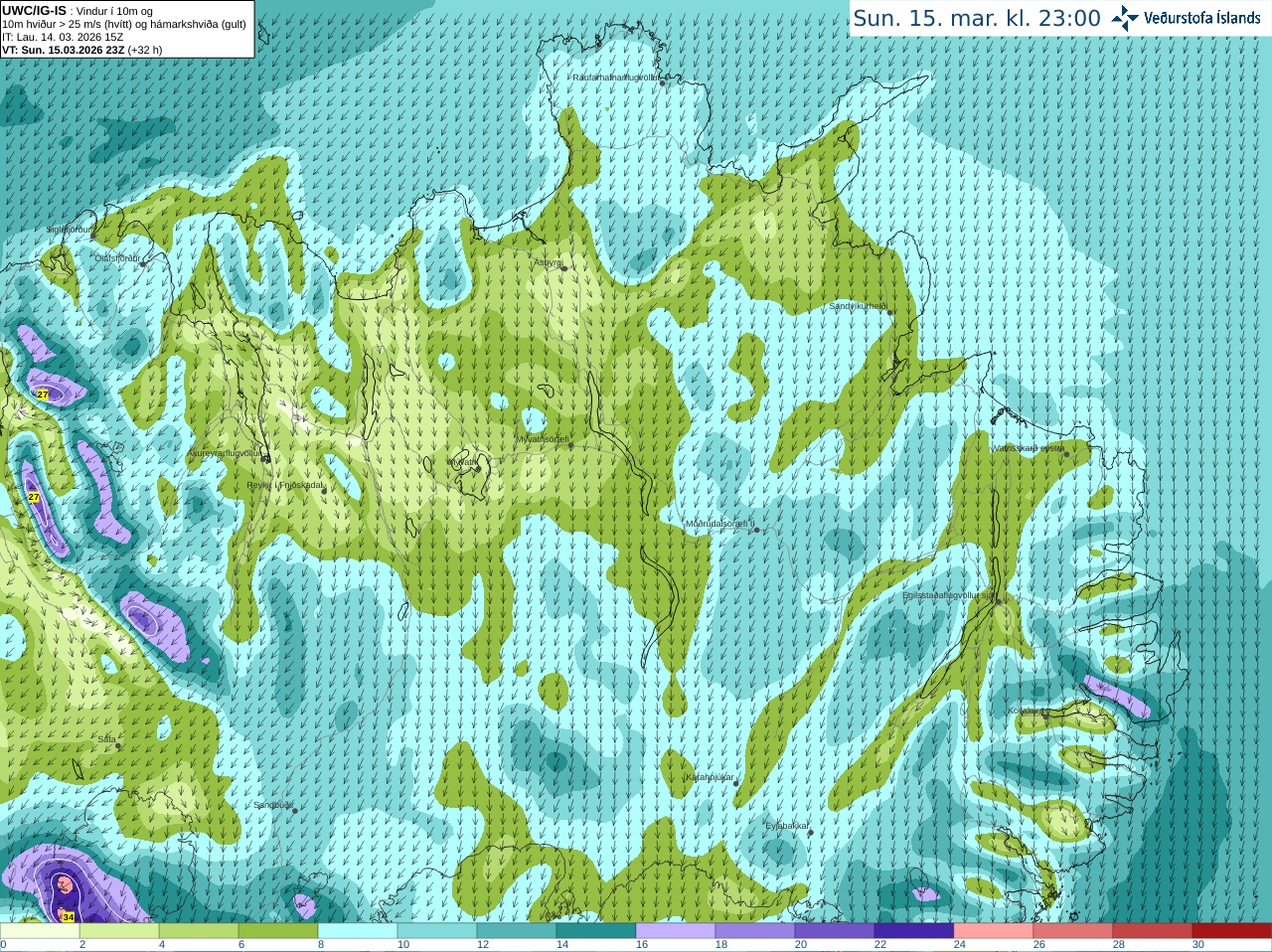This screenshot has height=952, width=1272.
Task: Pick the 12–14 m/s teal legend swatch
Action: coord(517,931)
